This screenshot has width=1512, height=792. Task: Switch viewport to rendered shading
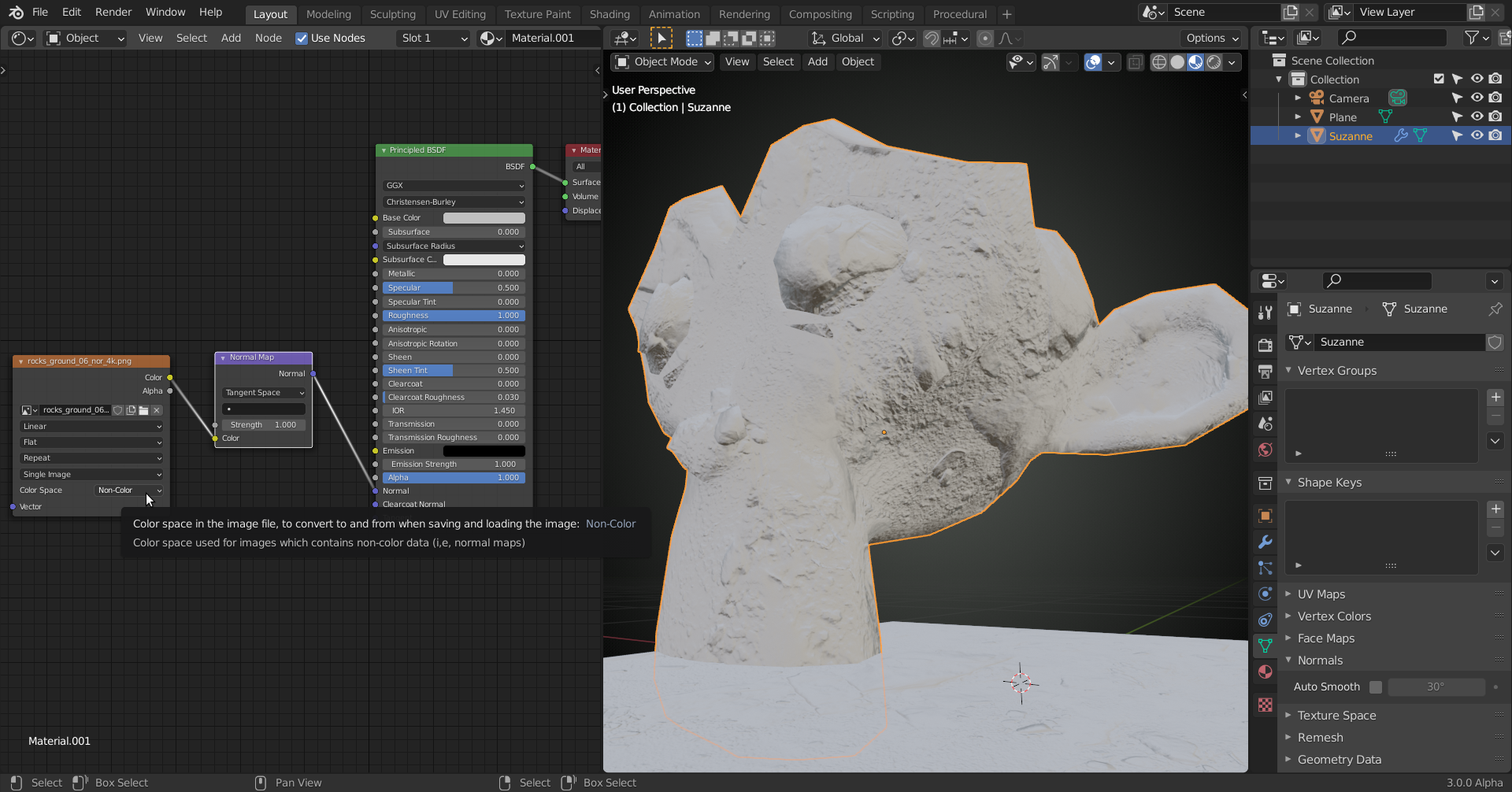1214,62
